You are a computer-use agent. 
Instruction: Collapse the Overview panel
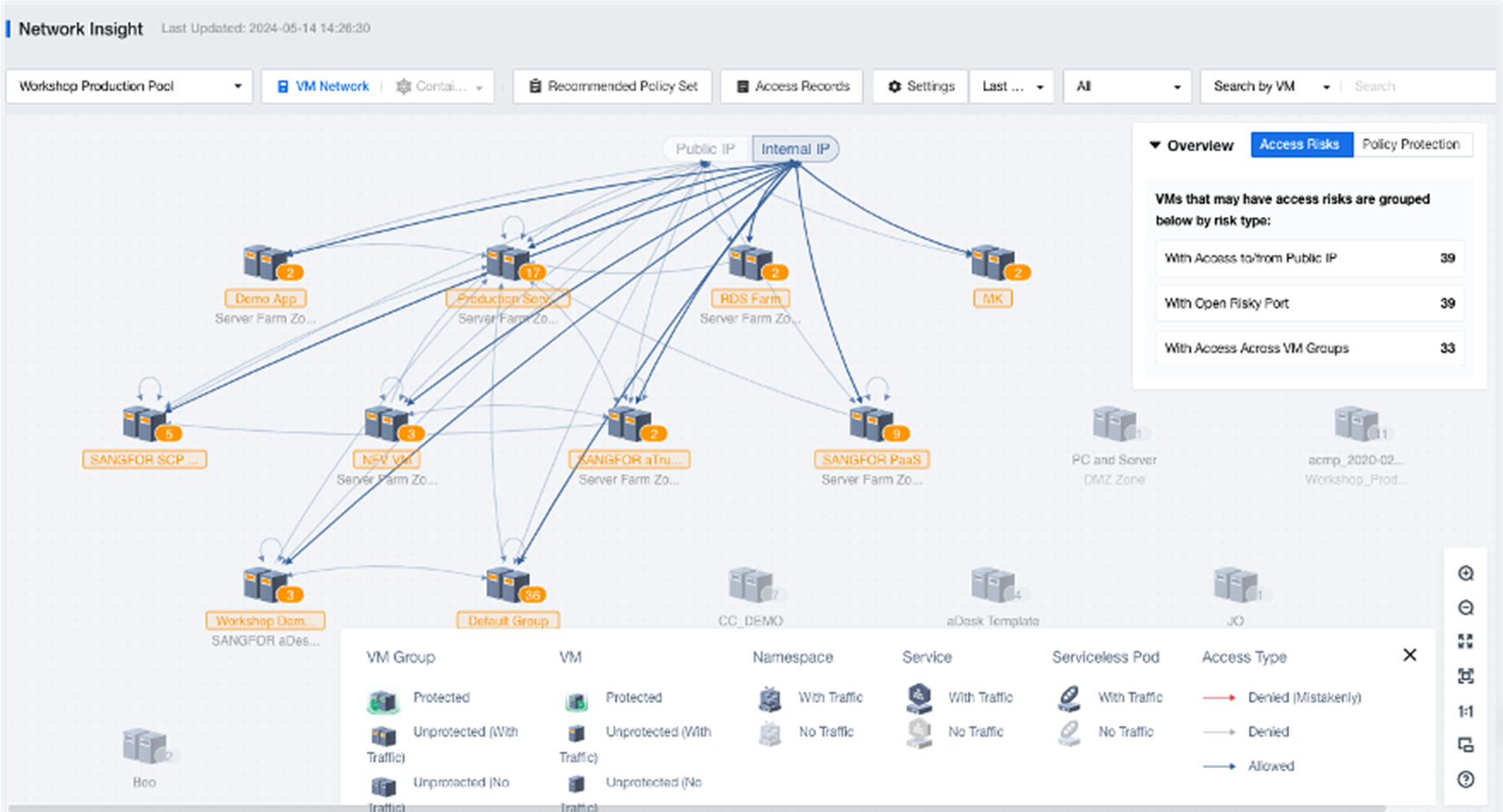point(1154,145)
